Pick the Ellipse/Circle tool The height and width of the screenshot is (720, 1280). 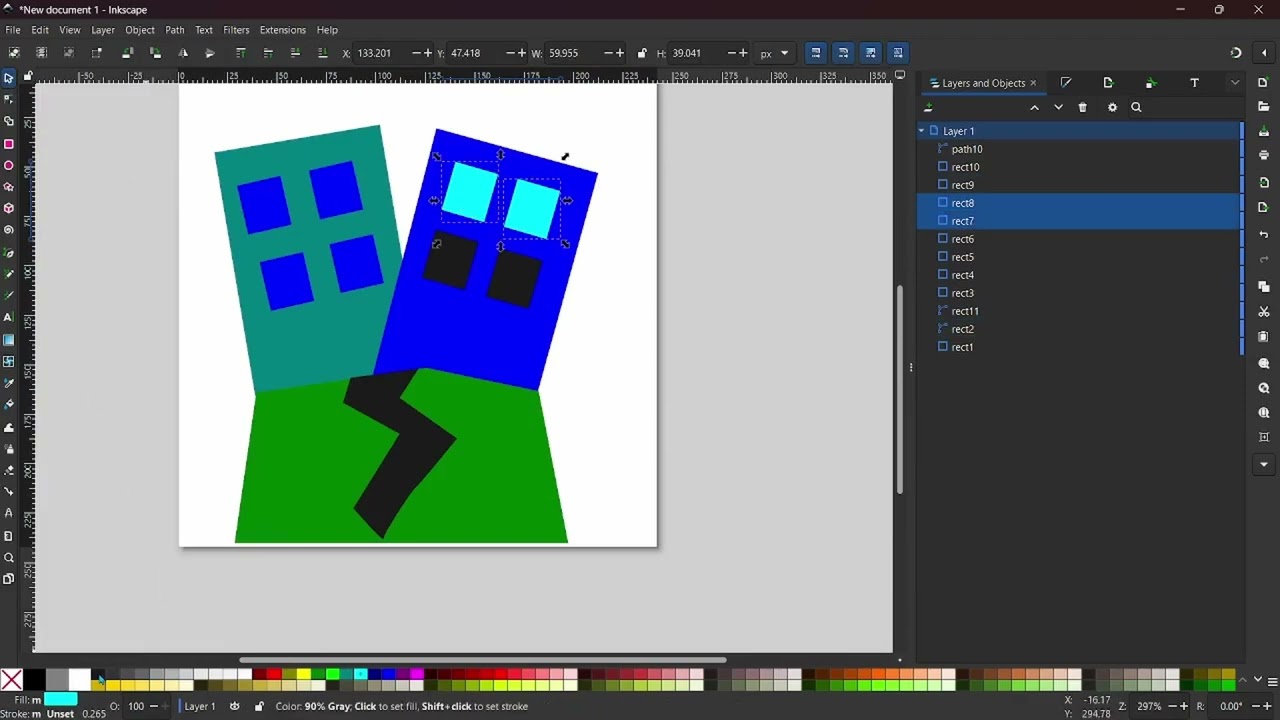click(x=9, y=166)
